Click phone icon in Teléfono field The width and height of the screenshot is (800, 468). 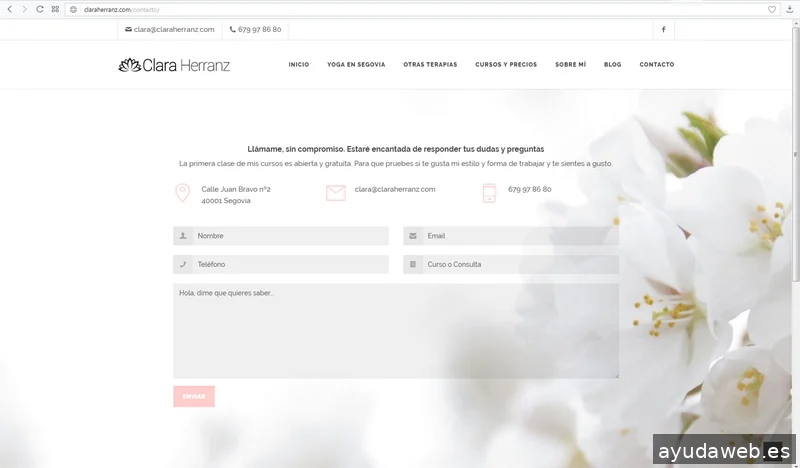click(183, 264)
